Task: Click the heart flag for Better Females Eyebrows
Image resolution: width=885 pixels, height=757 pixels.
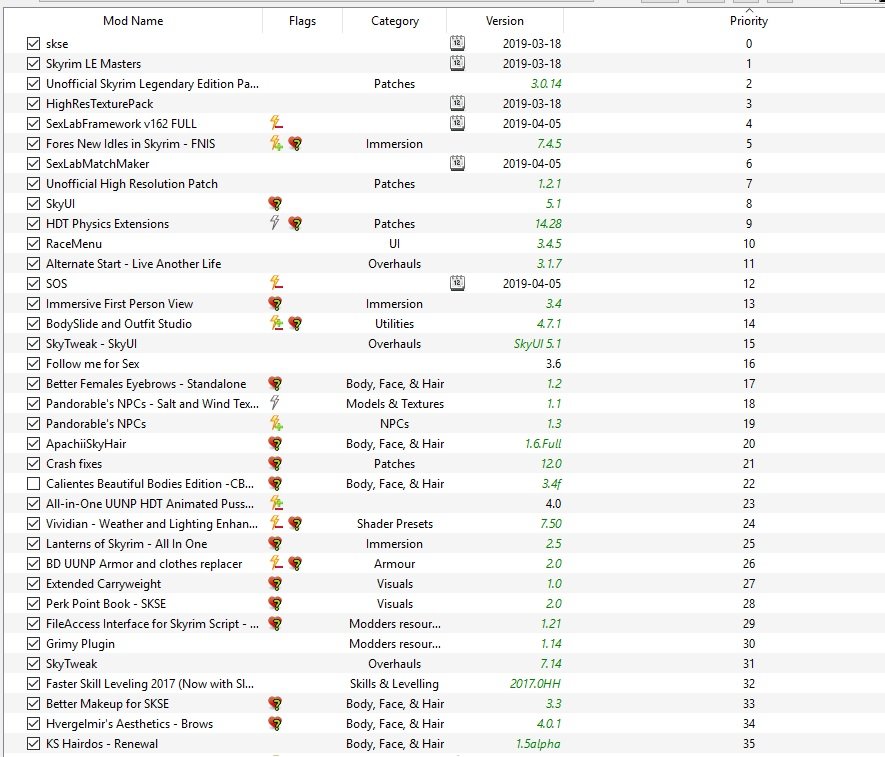Action: tap(275, 384)
